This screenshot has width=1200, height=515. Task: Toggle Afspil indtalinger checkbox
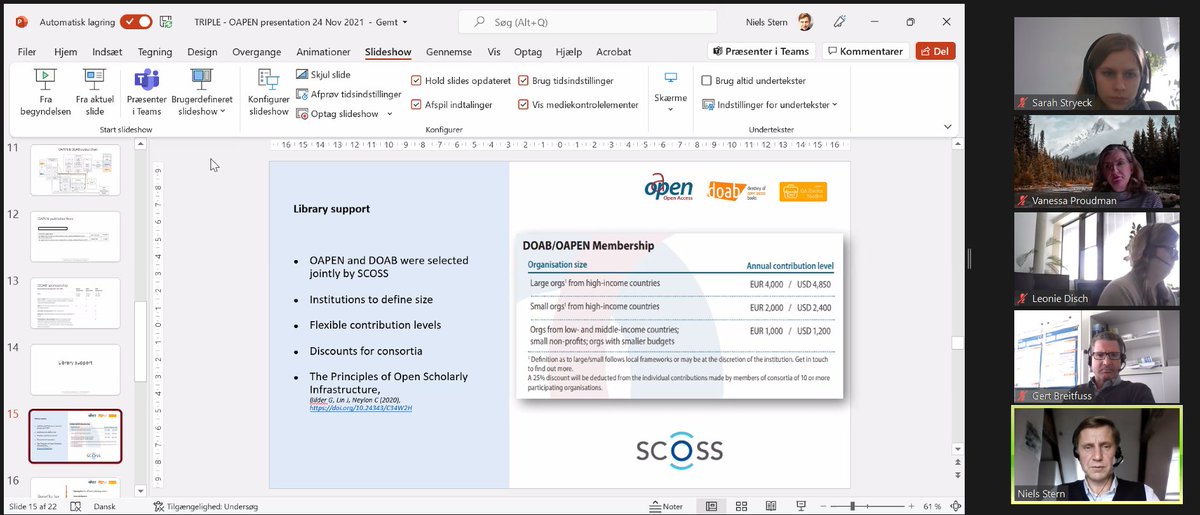(x=416, y=104)
